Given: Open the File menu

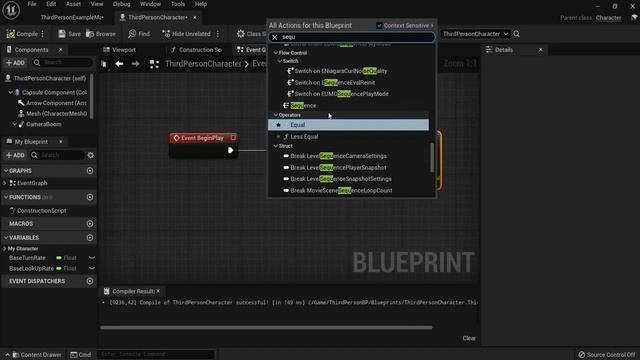Looking at the screenshot, I should (32, 4).
